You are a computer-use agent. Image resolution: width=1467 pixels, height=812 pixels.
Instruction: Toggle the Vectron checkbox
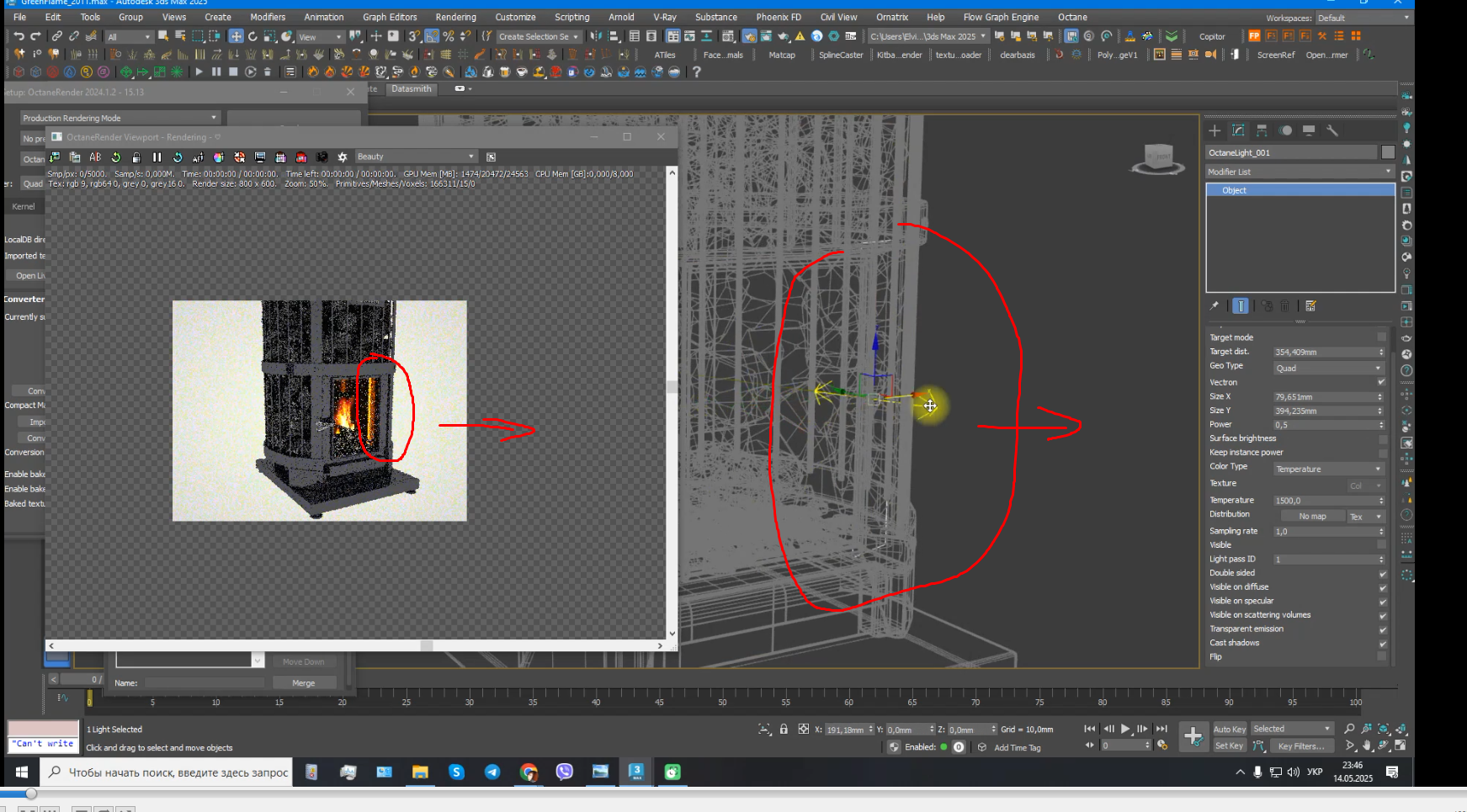(1382, 382)
